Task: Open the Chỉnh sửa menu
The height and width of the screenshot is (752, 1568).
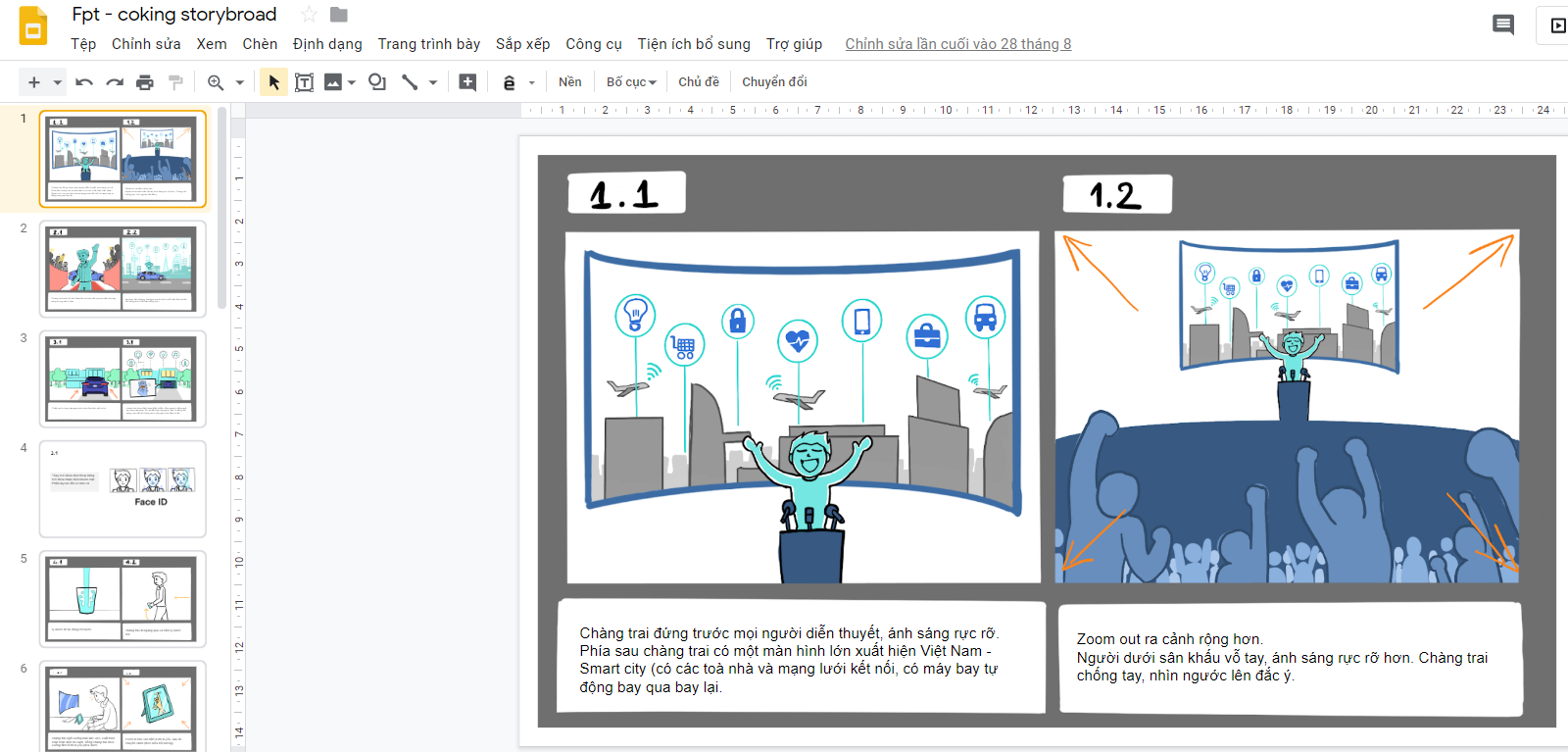Action: click(x=146, y=44)
